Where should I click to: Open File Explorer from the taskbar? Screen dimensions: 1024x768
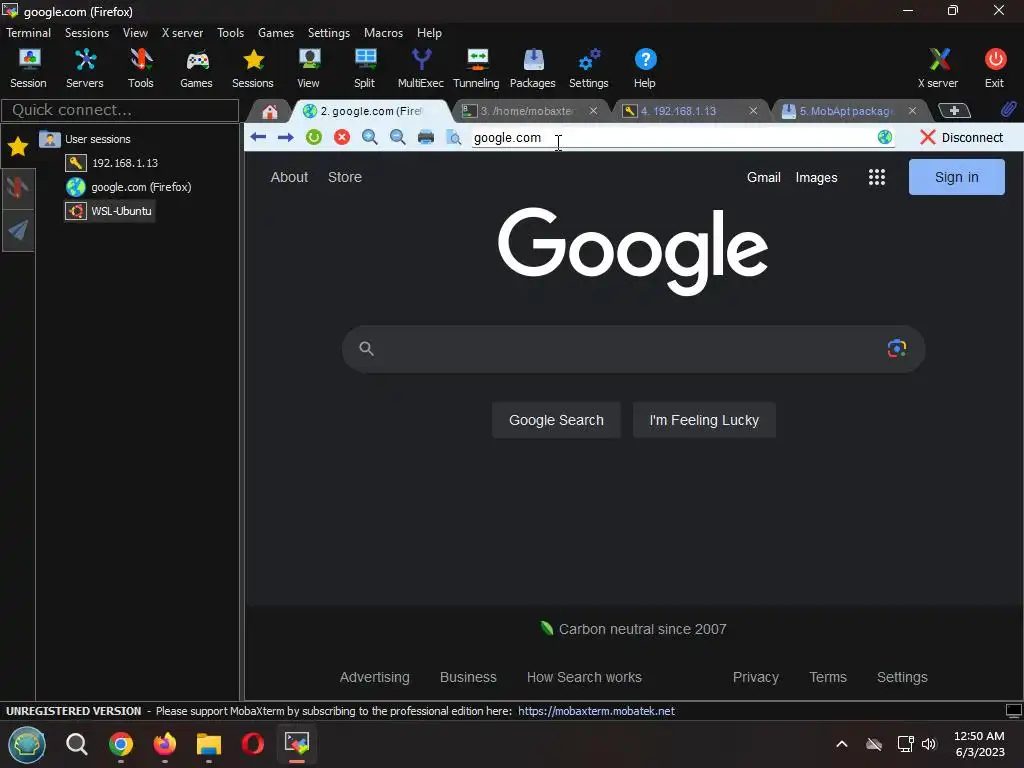coord(209,744)
